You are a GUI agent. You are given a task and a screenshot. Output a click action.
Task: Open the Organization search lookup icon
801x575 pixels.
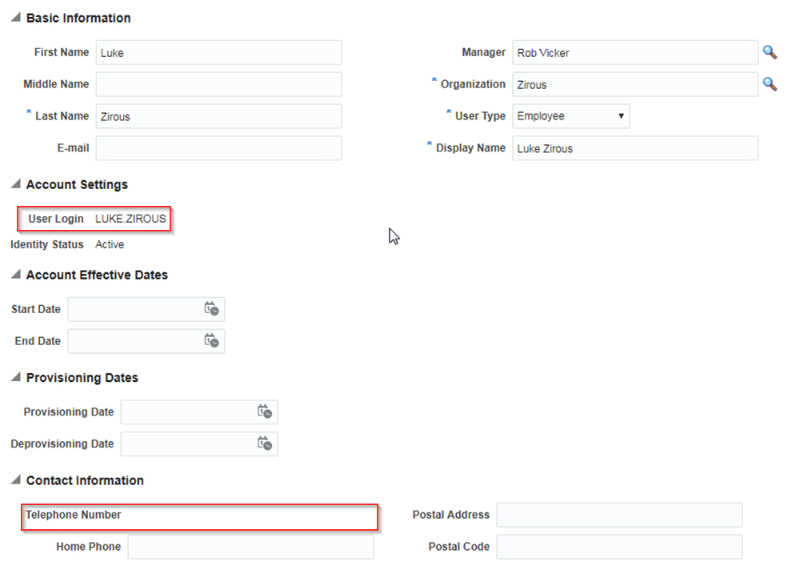(x=770, y=84)
